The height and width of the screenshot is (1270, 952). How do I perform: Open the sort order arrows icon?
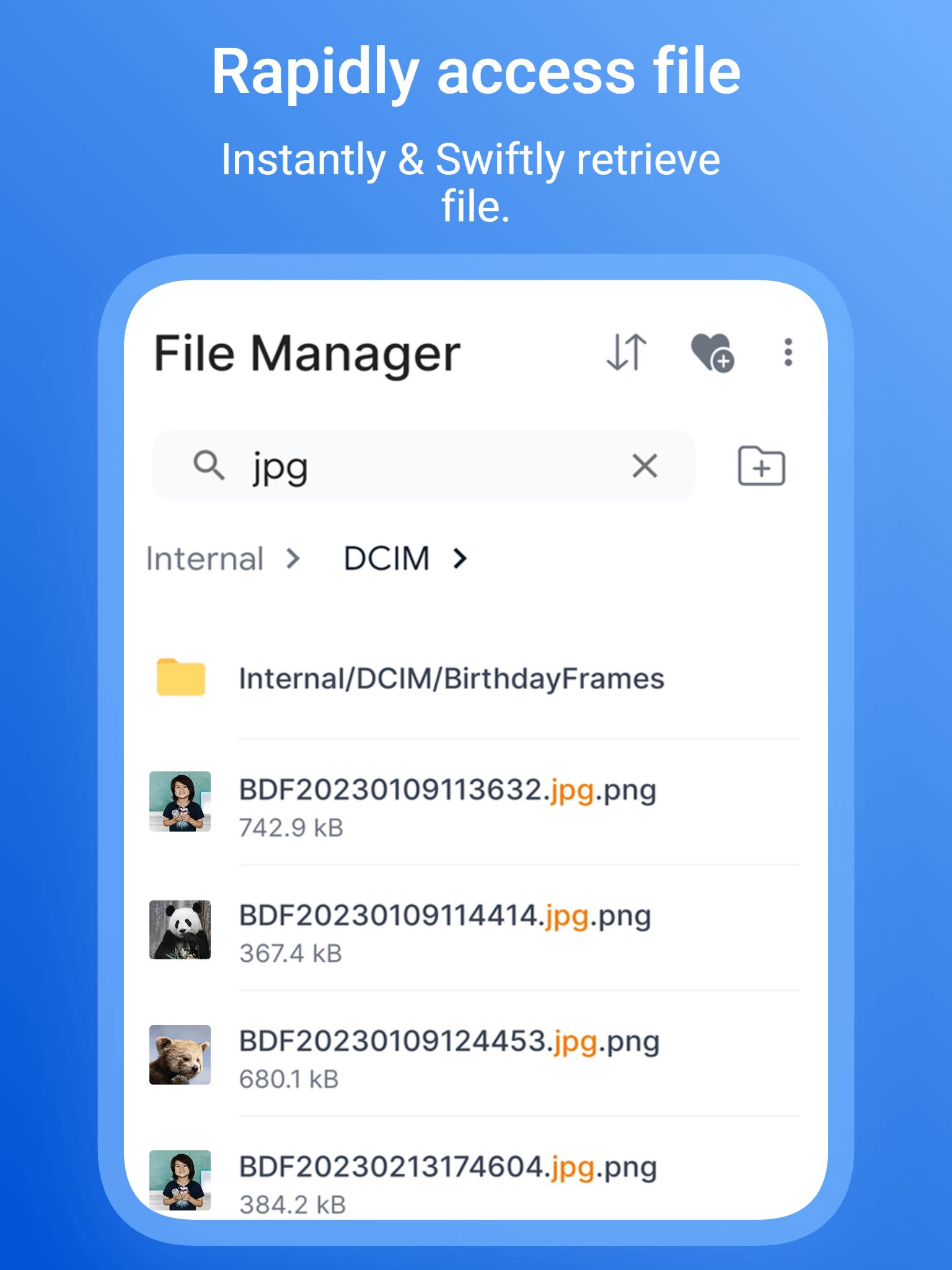(x=627, y=352)
